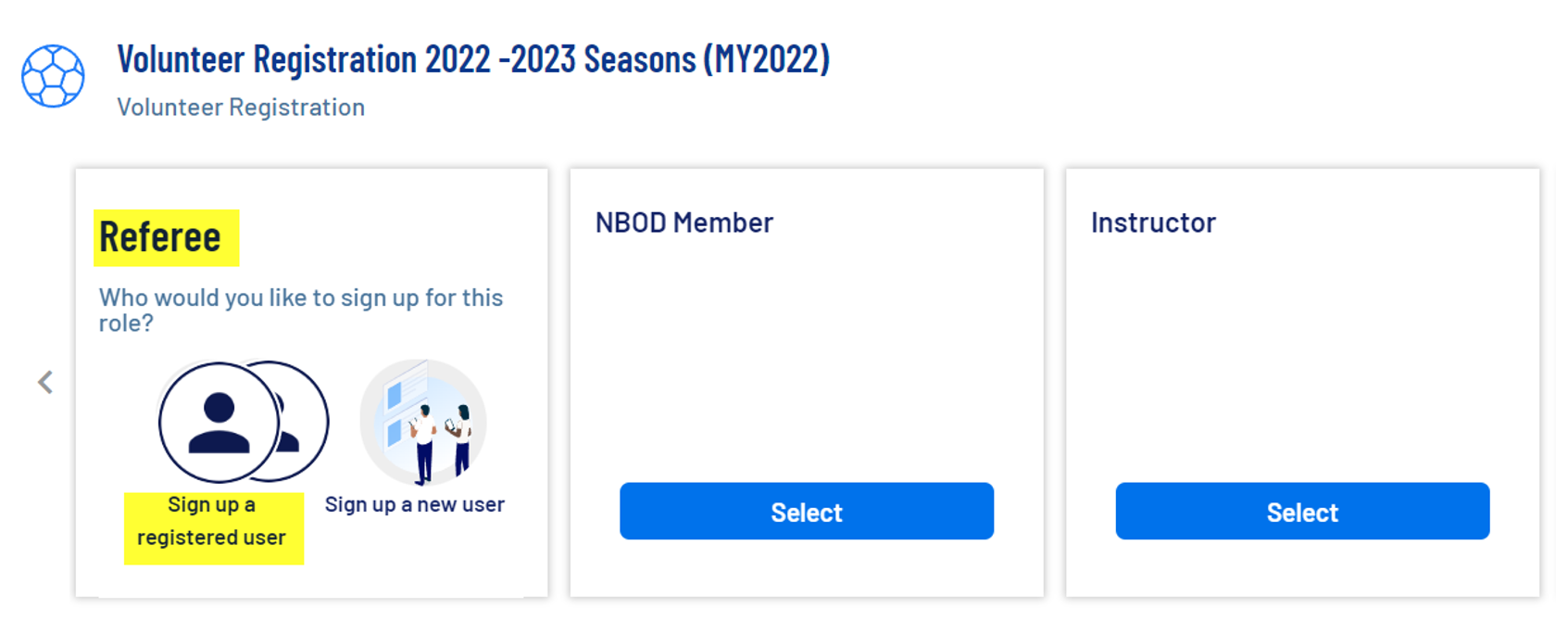Viewport: 1568px width, 621px height.
Task: Click the Volunteer Registration 2022-2023 Seasons title
Action: (472, 59)
